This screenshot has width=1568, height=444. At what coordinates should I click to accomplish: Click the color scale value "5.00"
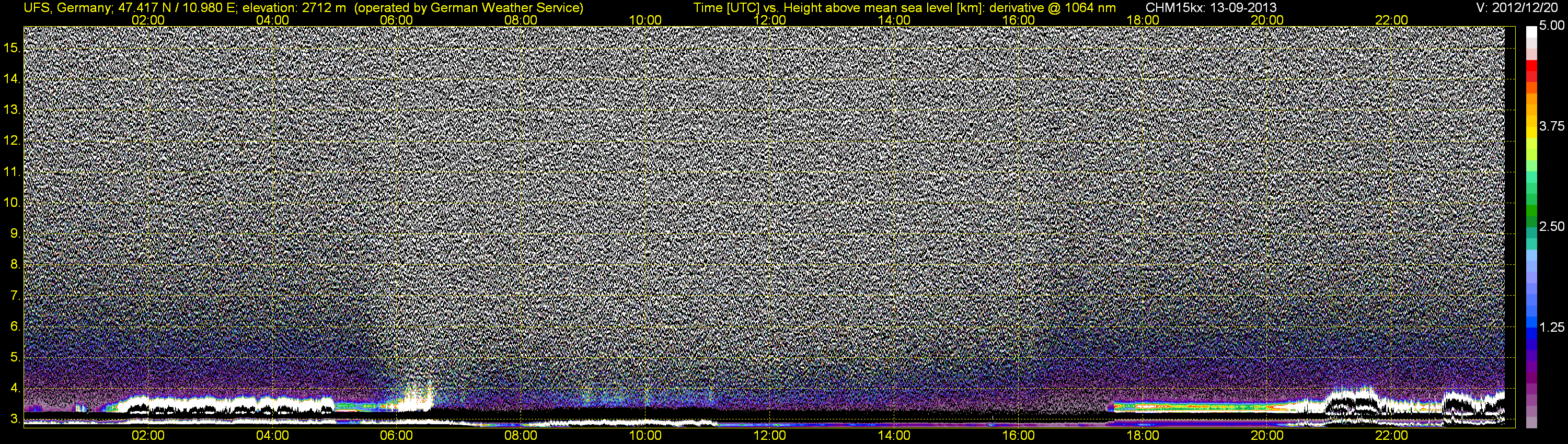click(1551, 26)
